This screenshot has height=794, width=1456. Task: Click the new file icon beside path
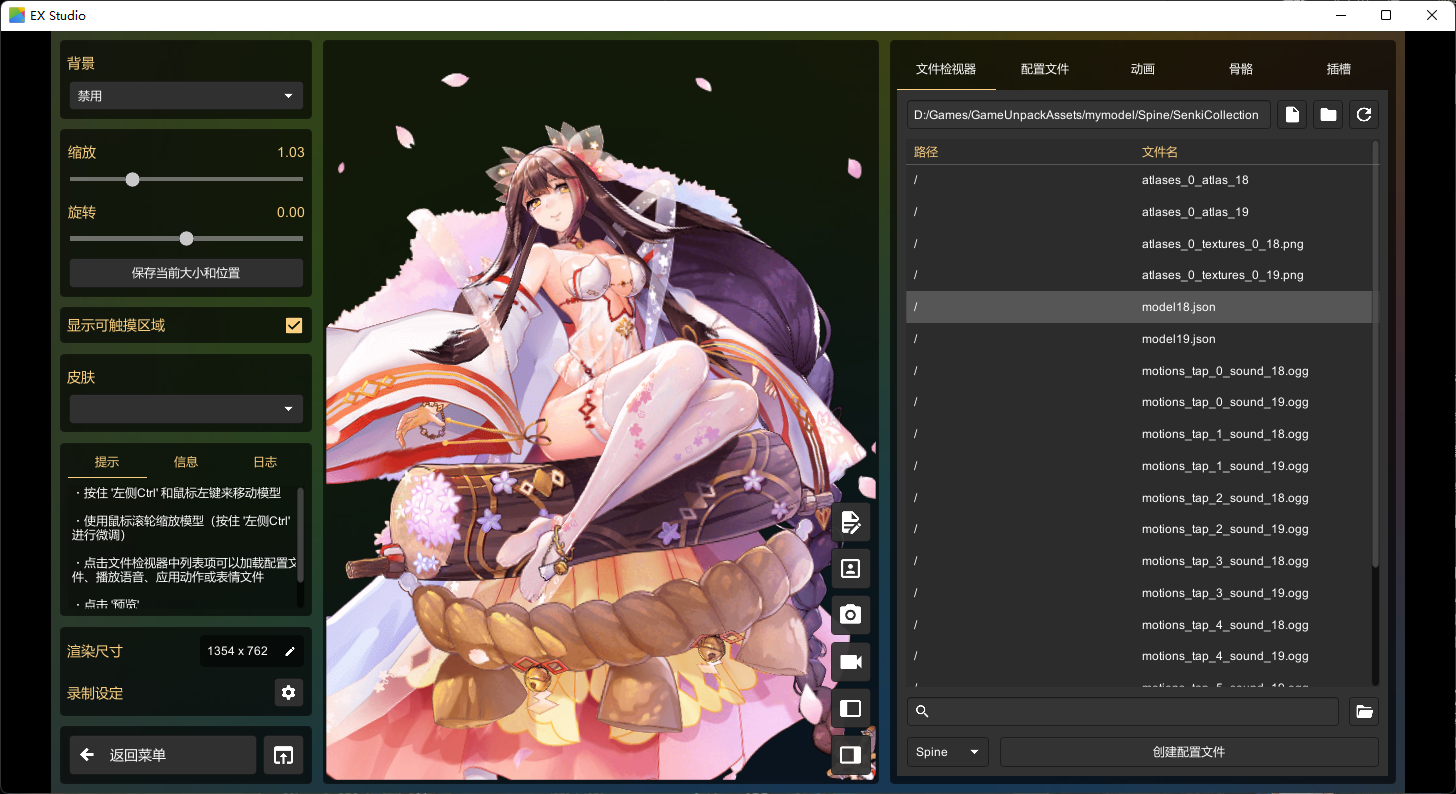[x=1292, y=115]
